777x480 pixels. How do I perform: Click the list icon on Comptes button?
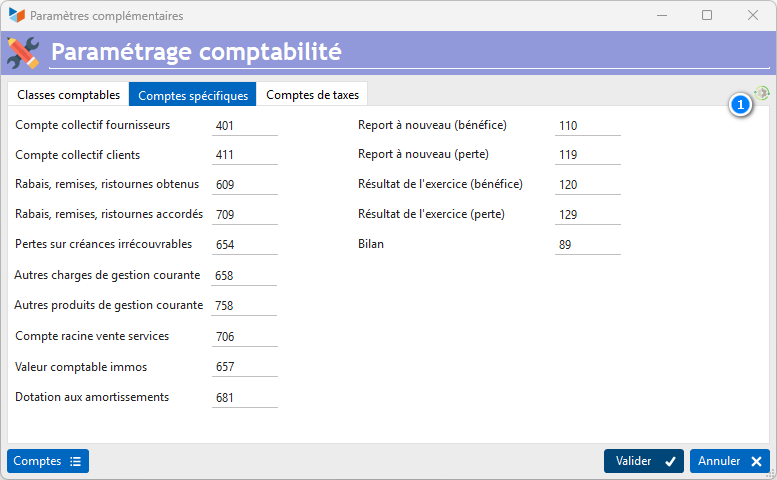(75, 462)
